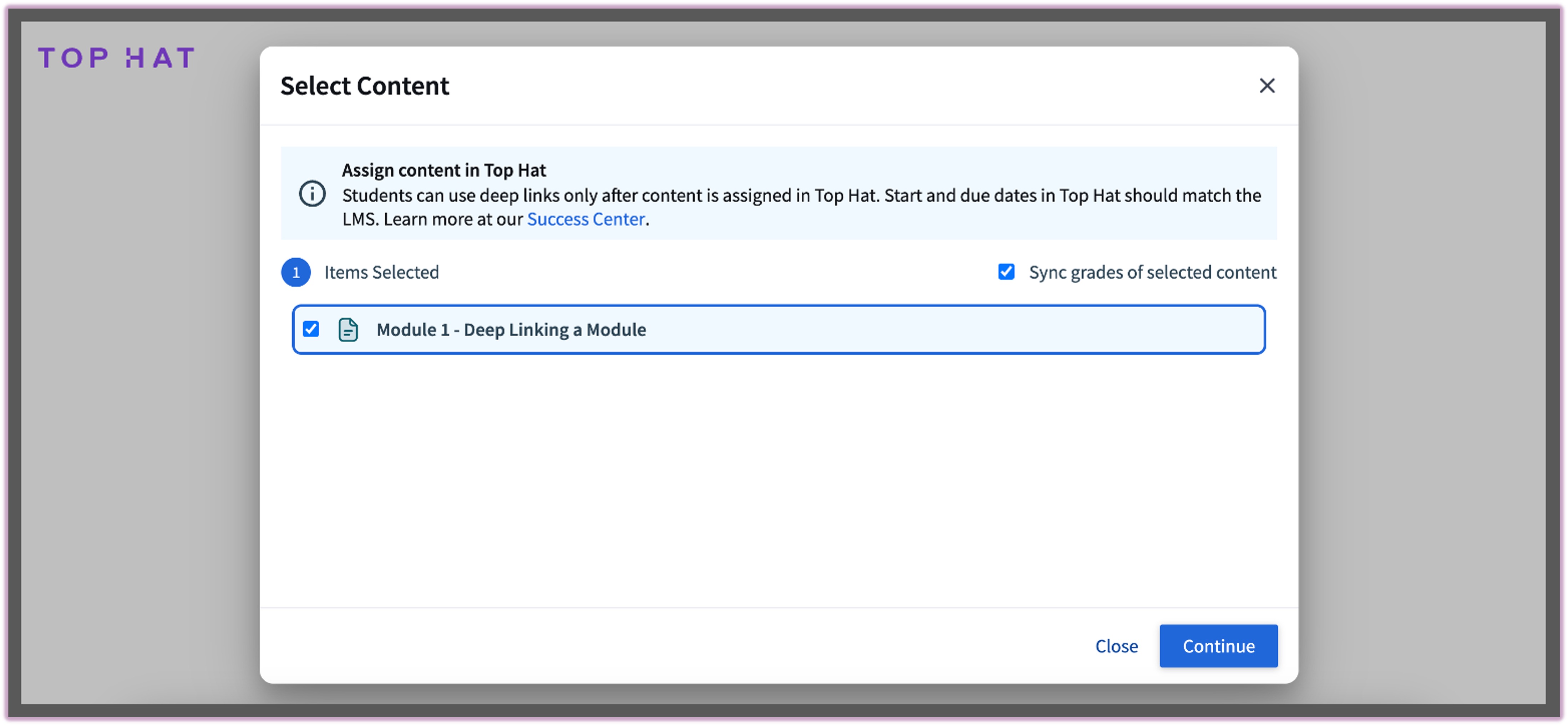Click 'LMS. Learn more at our' banner text
This screenshot has width=1568, height=726.
coord(432,219)
